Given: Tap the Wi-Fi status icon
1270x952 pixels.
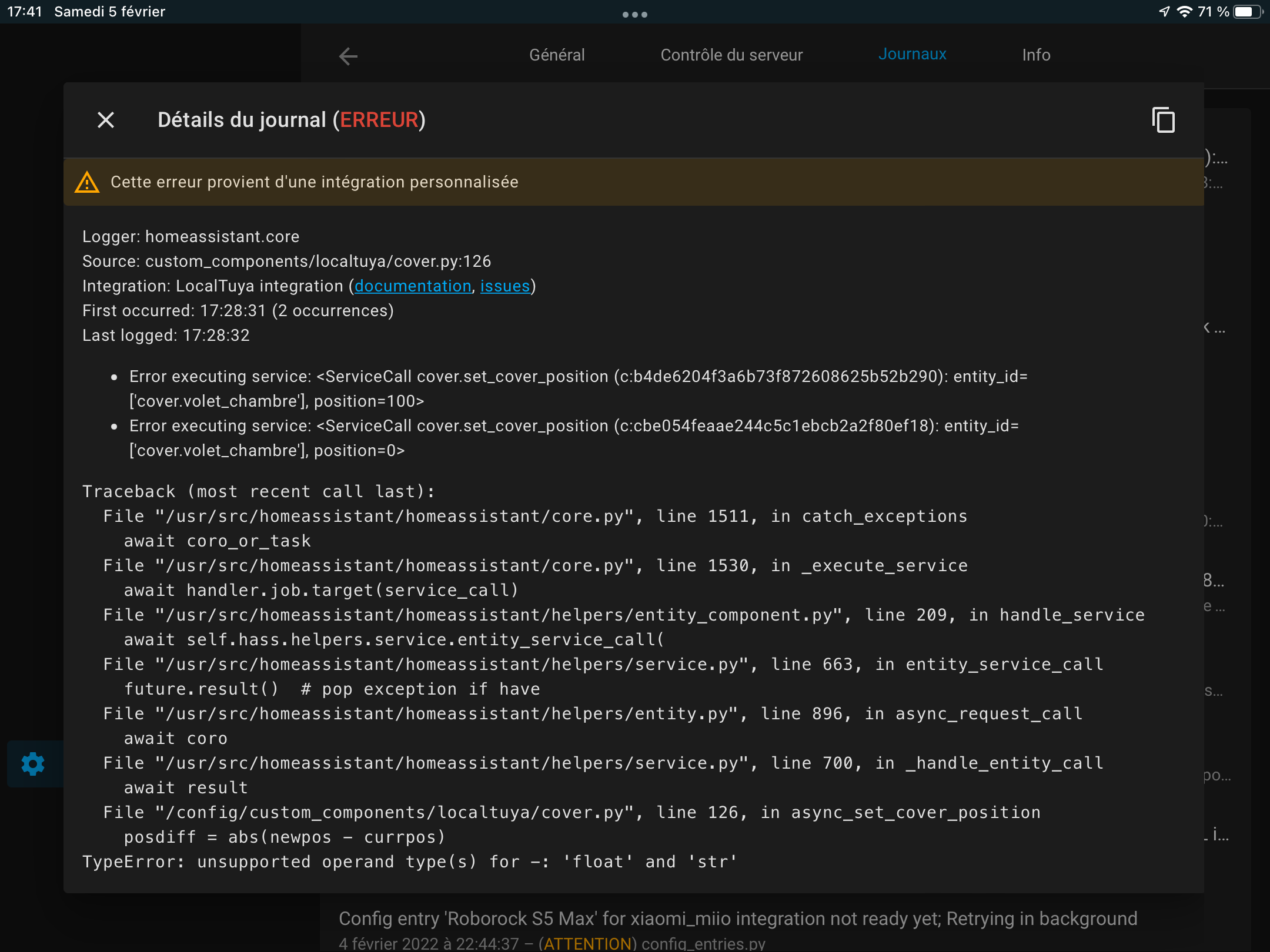Looking at the screenshot, I should click(1185, 12).
